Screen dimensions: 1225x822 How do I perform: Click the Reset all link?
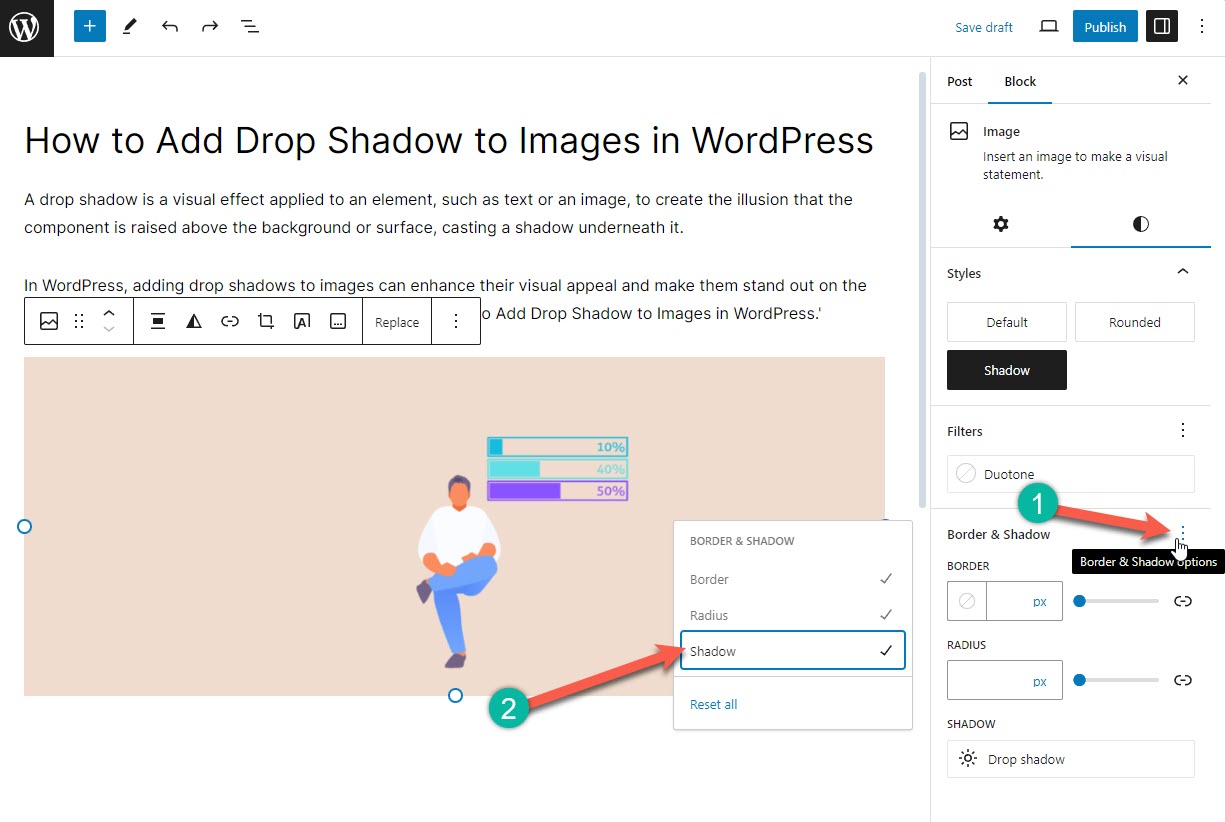(x=713, y=704)
